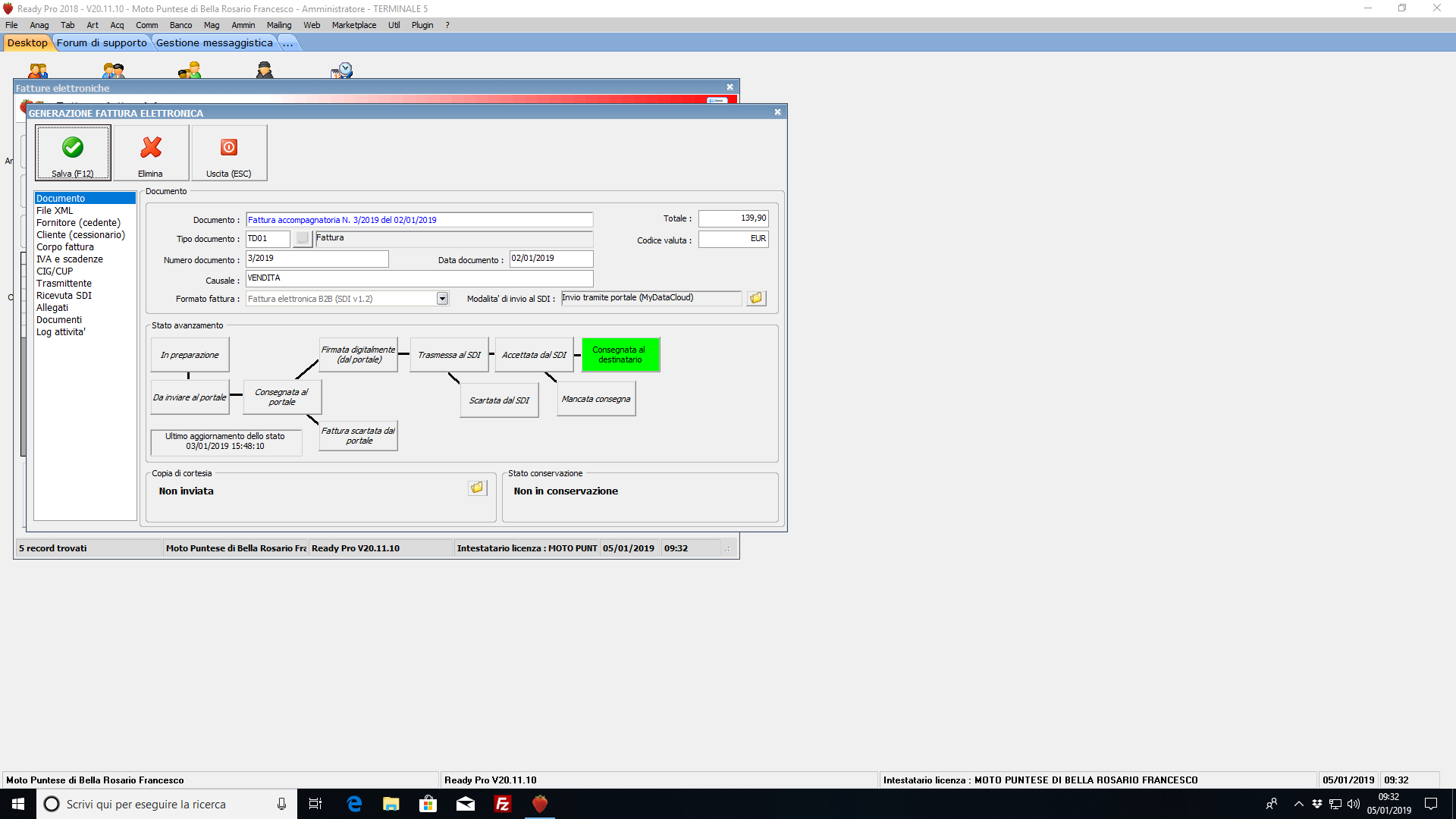Expand the '...' tab overflow button
Screen dimensions: 1456x819
click(287, 43)
